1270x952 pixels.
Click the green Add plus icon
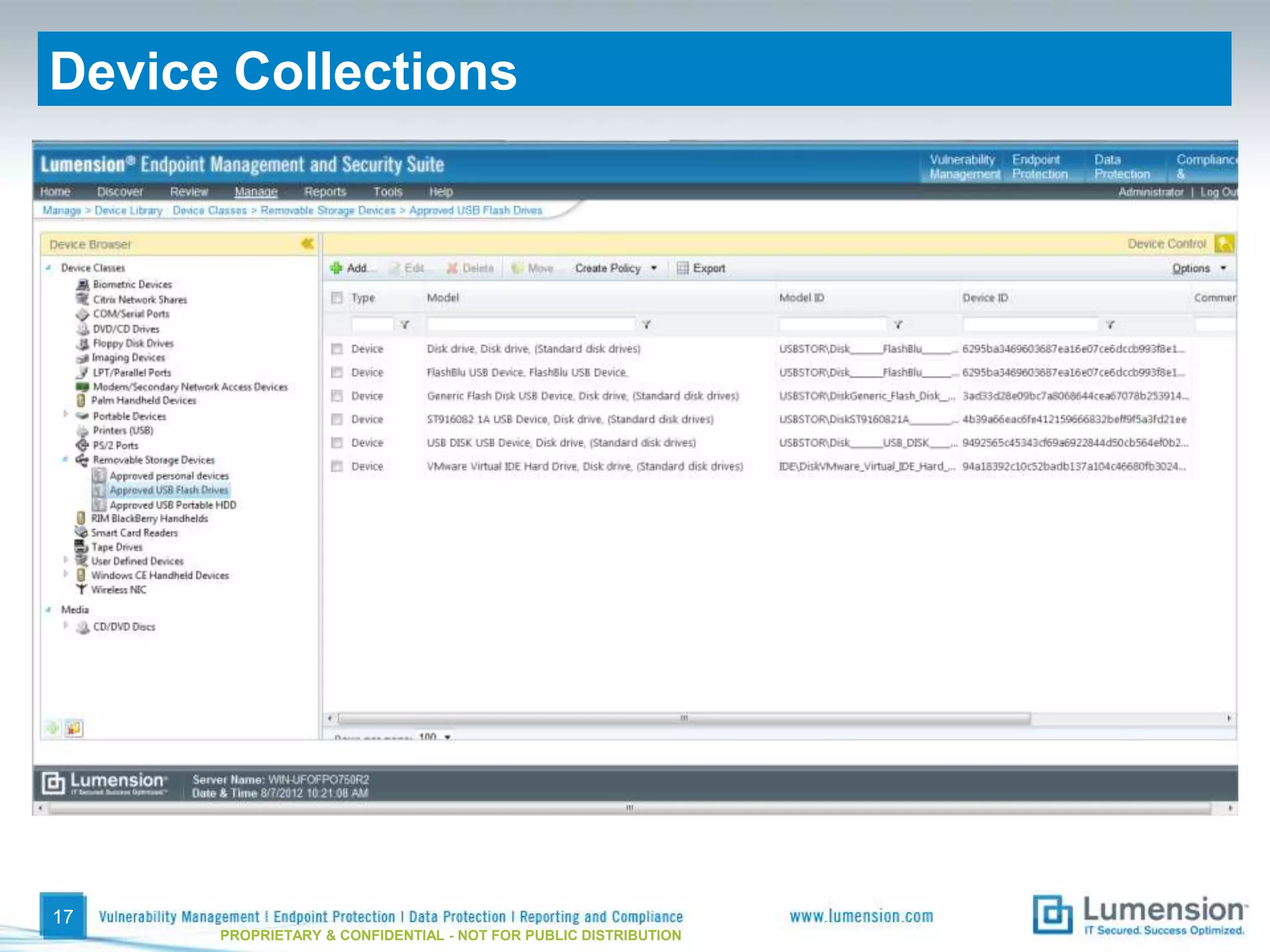336,268
